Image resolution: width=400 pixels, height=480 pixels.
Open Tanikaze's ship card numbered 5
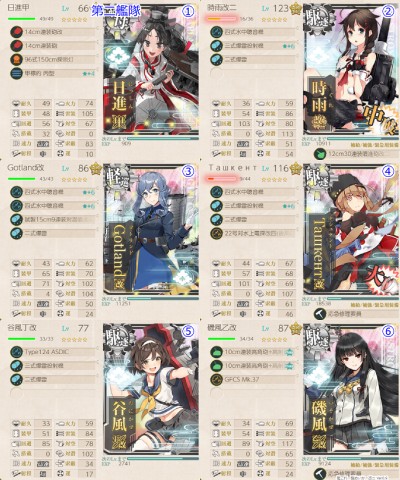(x=151, y=389)
